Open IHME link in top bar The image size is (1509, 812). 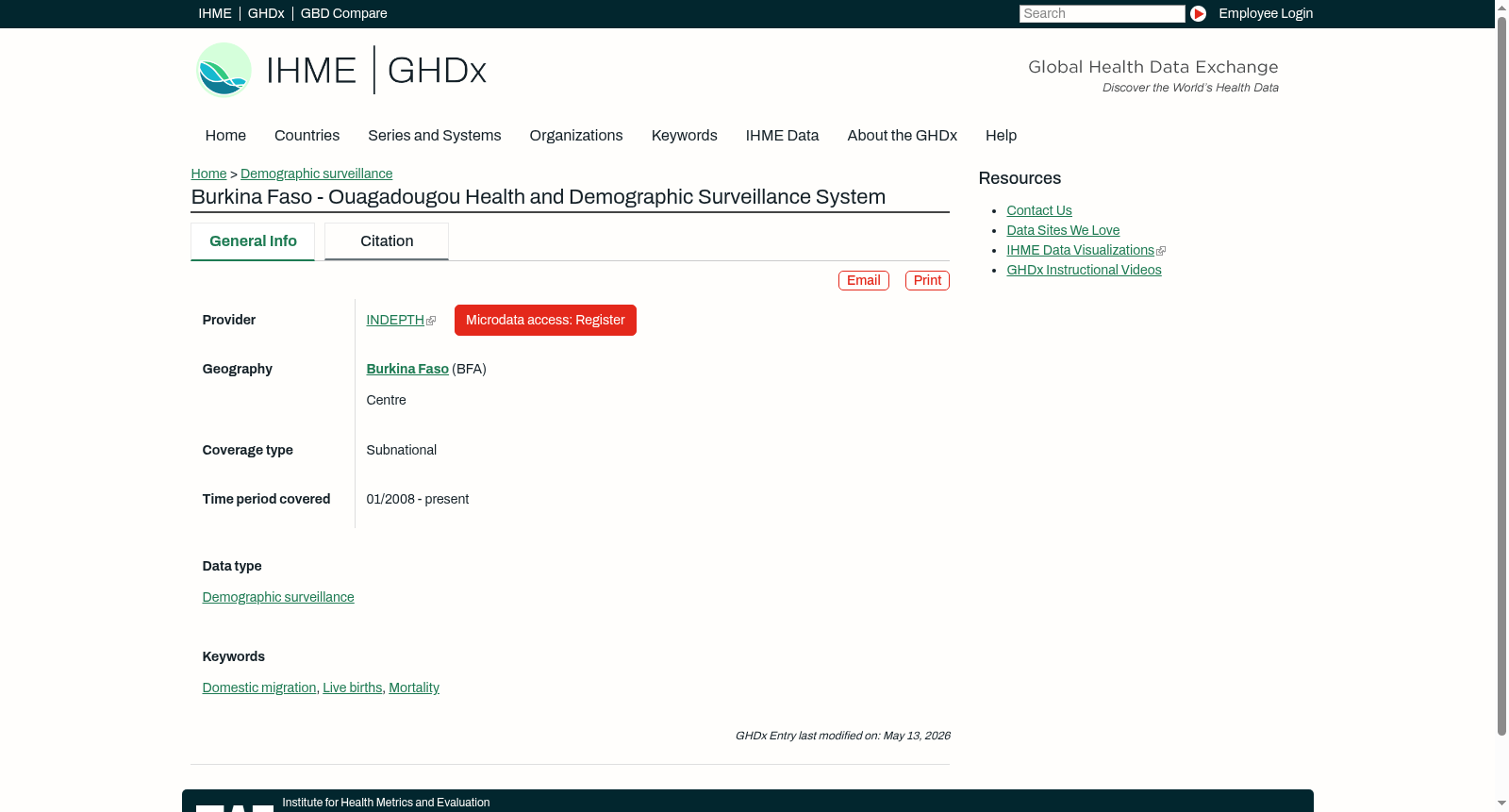pos(215,13)
